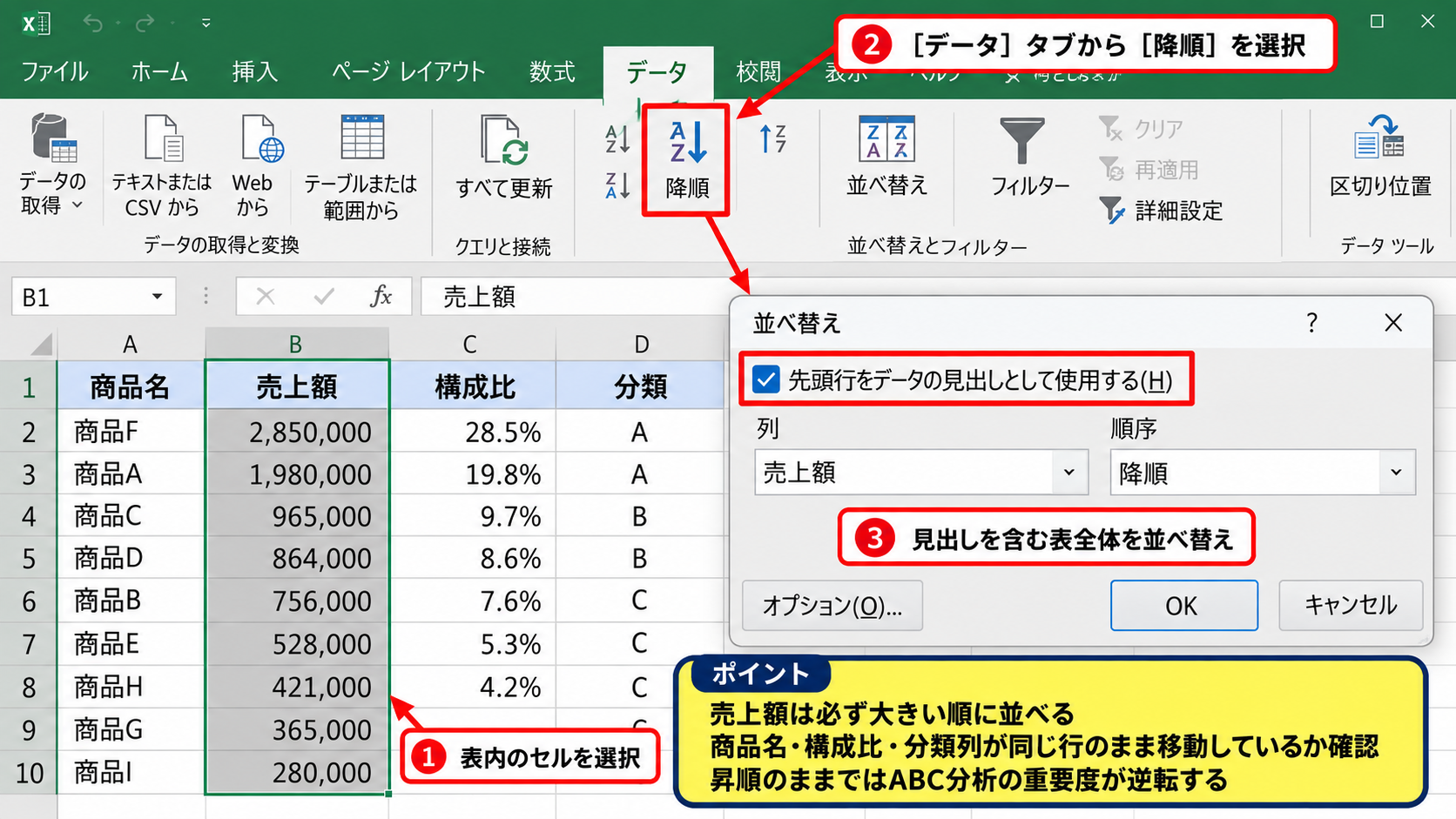
Task: Click the select-all corner triangle of sheet
Action: 40,345
